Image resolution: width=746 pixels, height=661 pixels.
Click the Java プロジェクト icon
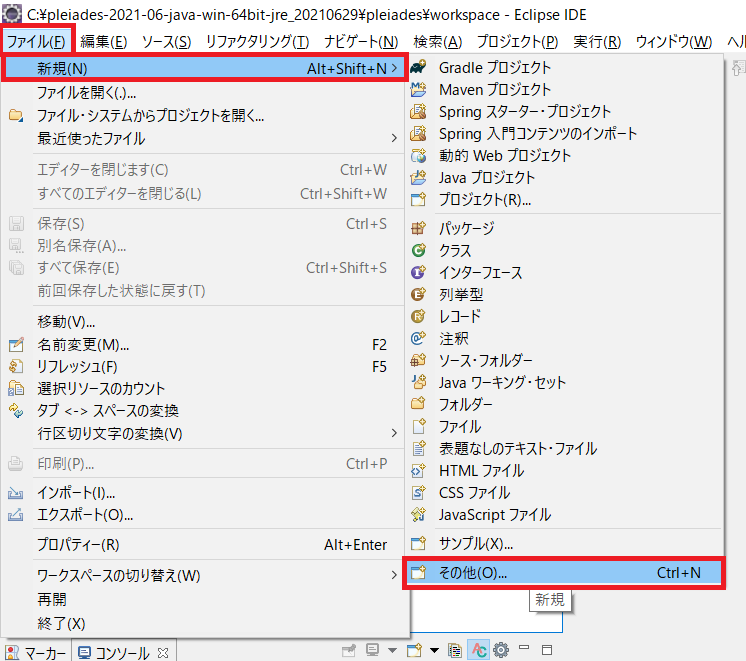(418, 178)
